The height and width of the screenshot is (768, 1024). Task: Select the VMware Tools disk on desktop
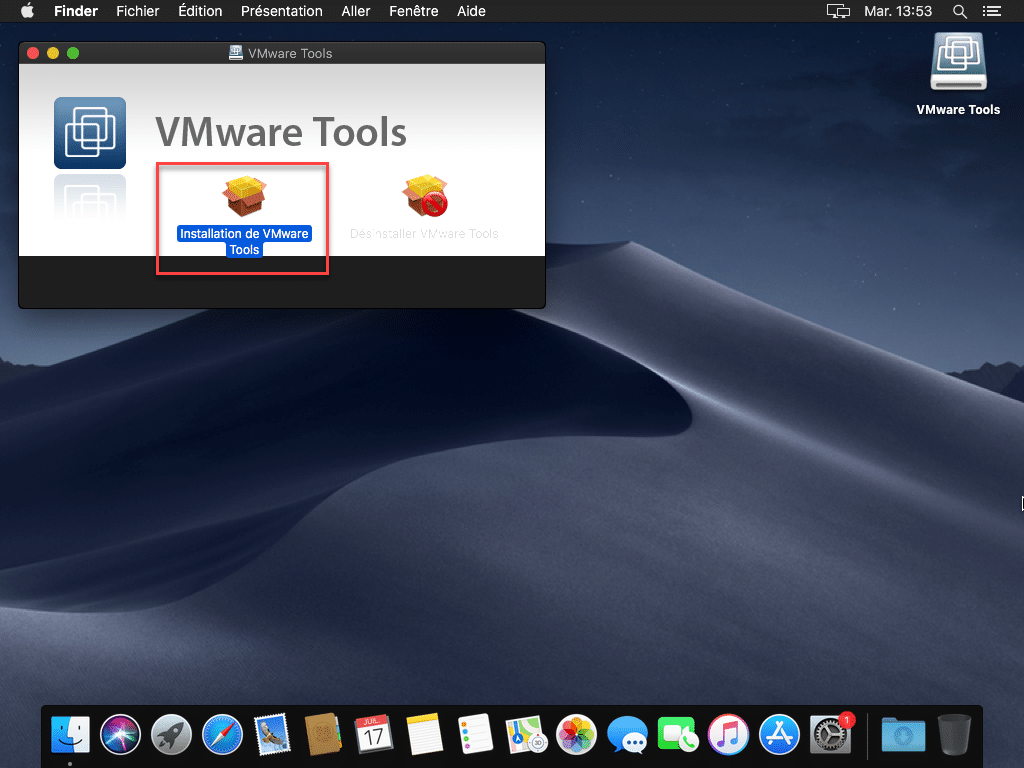click(958, 62)
